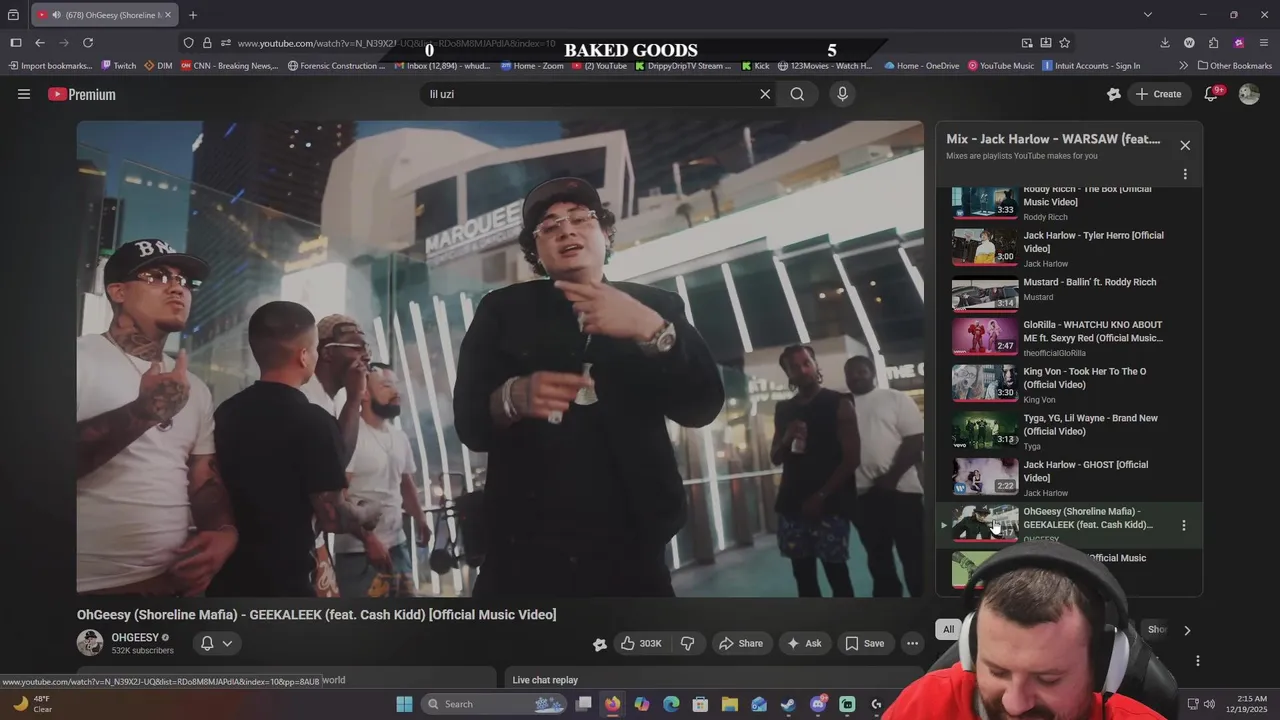Clear the 'lil uzi' search text
Viewport: 1280px width, 720px height.
pyautogui.click(x=765, y=94)
